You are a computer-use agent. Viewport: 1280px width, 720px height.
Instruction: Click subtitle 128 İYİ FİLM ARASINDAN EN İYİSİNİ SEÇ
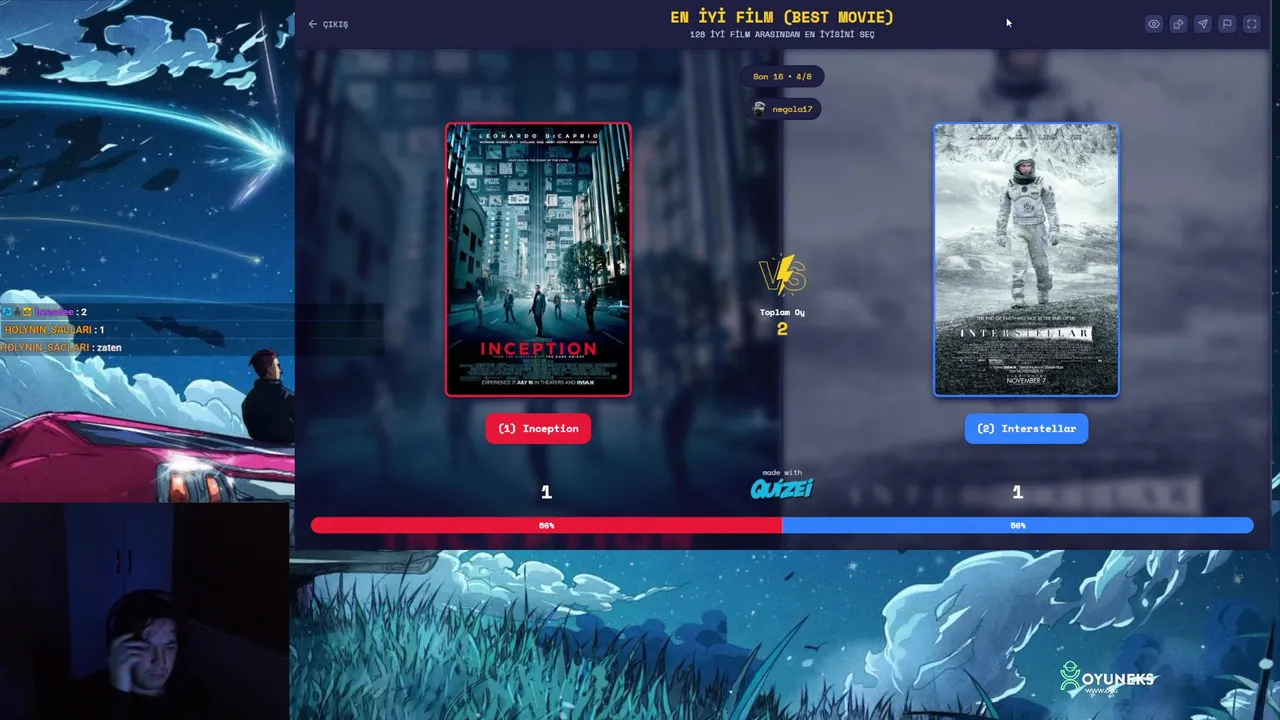[x=782, y=35]
